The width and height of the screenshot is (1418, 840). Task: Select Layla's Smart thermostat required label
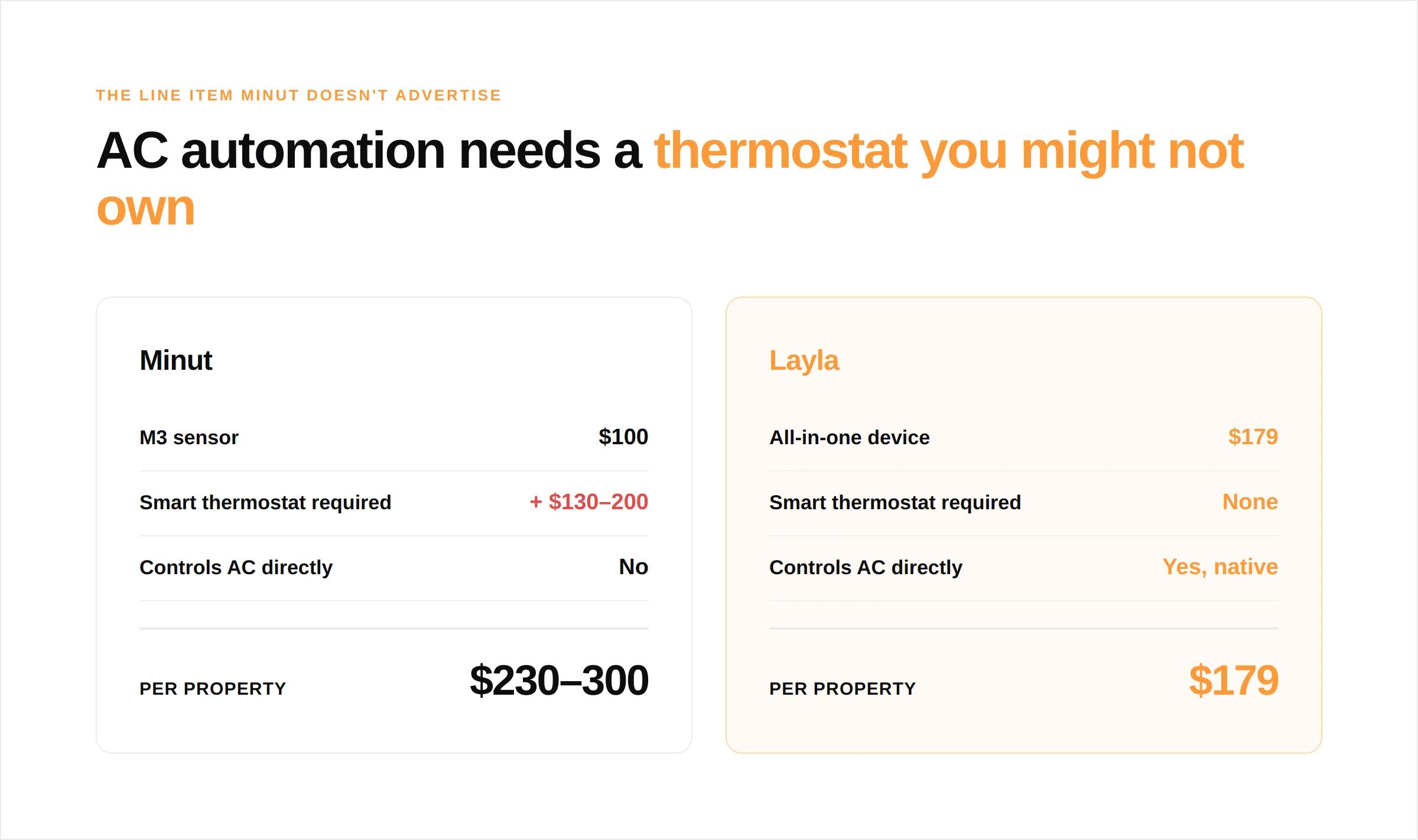click(x=895, y=503)
